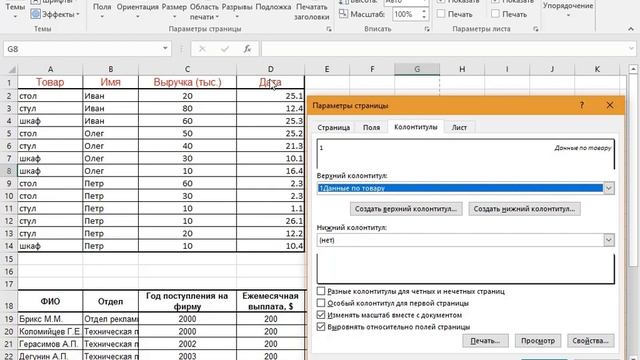Open the Поля margins dropdown
This screenshot has height=360, width=640.
[x=102, y=11]
